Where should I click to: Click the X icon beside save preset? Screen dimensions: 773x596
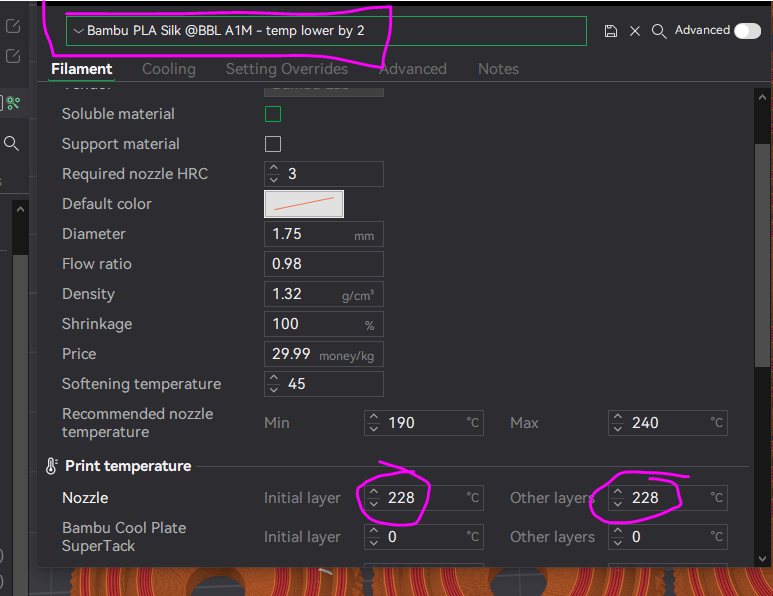click(x=635, y=31)
